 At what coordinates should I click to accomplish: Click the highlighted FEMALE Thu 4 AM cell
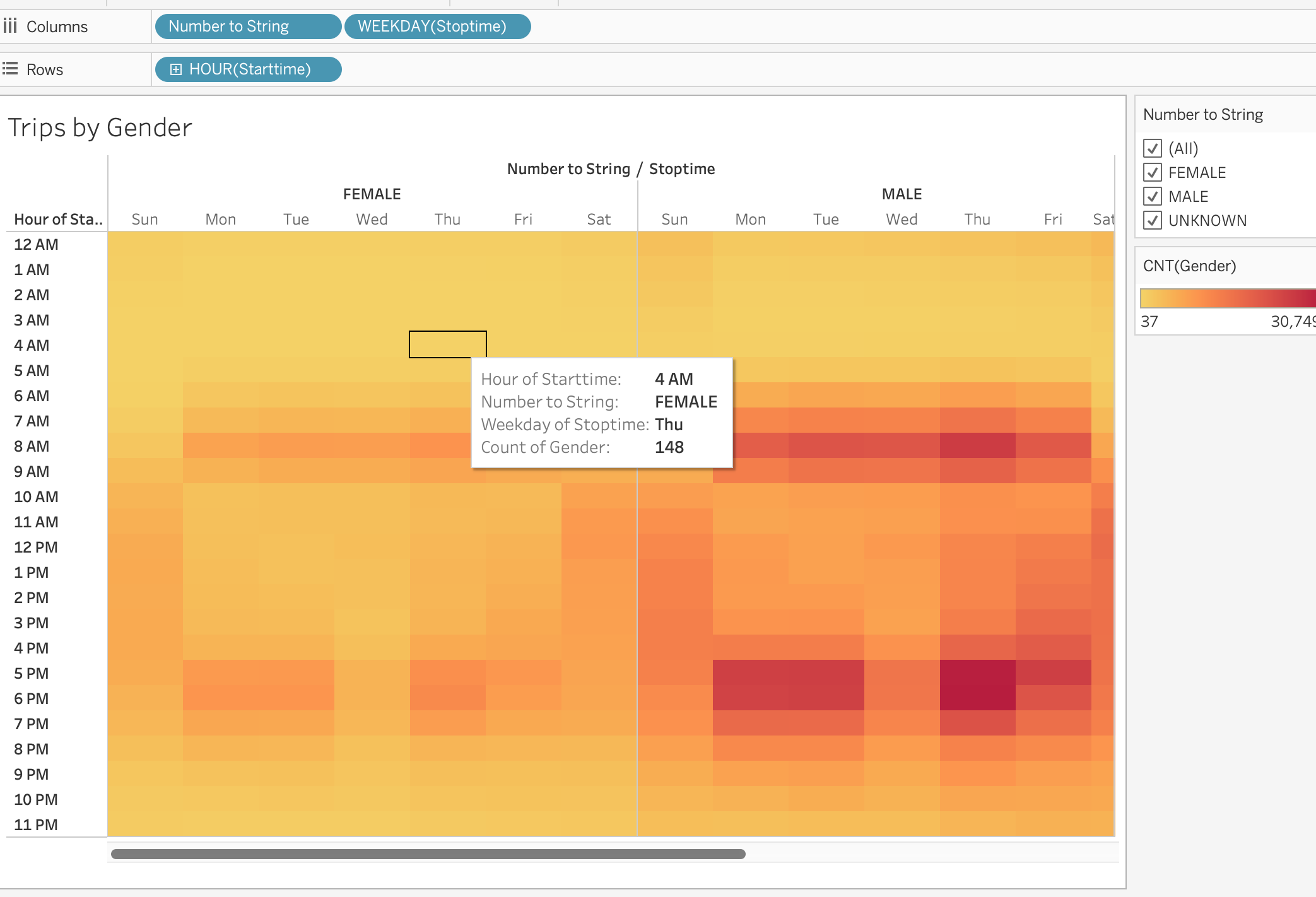447,344
